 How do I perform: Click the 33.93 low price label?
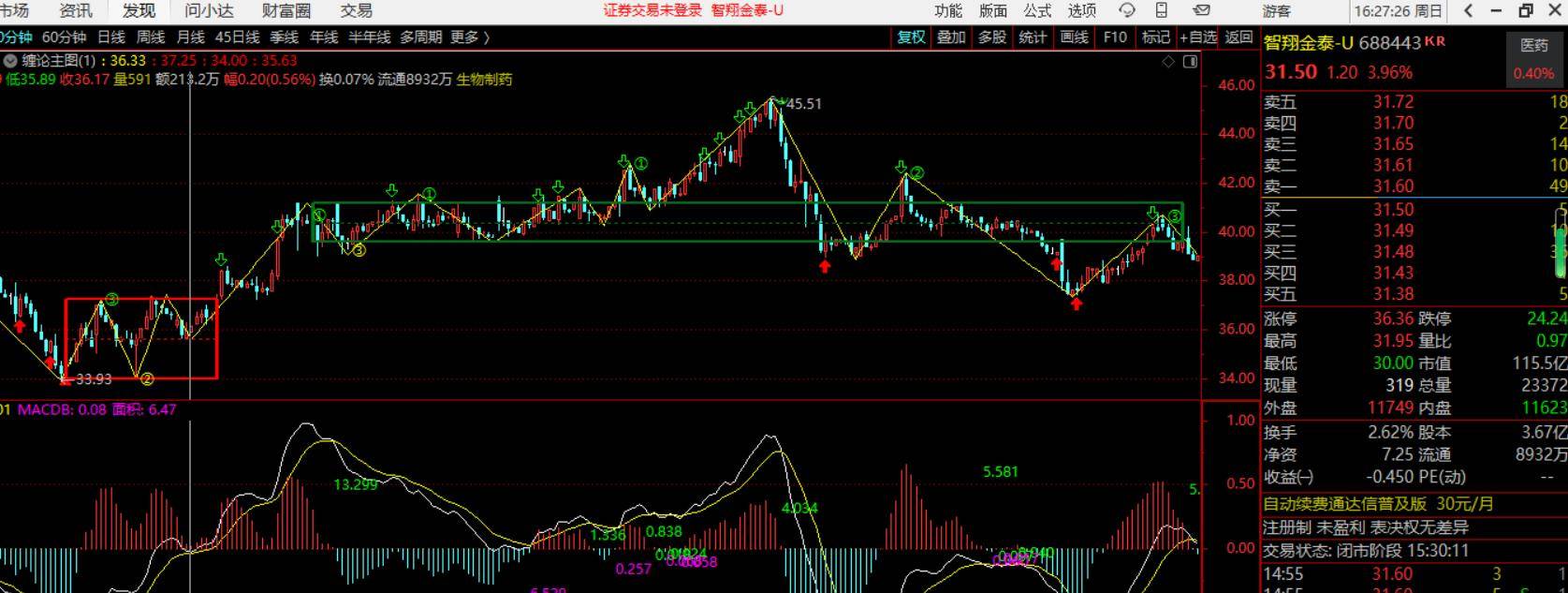click(94, 379)
